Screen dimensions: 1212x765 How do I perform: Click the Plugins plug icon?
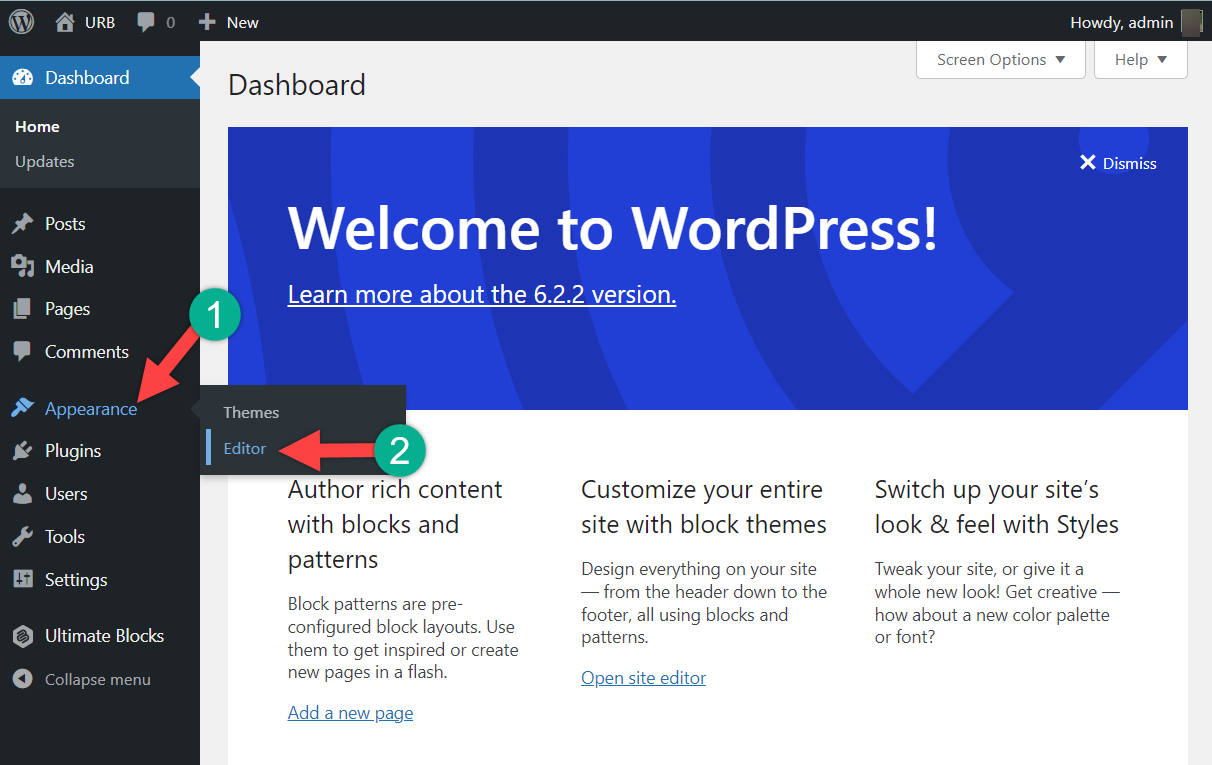[22, 451]
